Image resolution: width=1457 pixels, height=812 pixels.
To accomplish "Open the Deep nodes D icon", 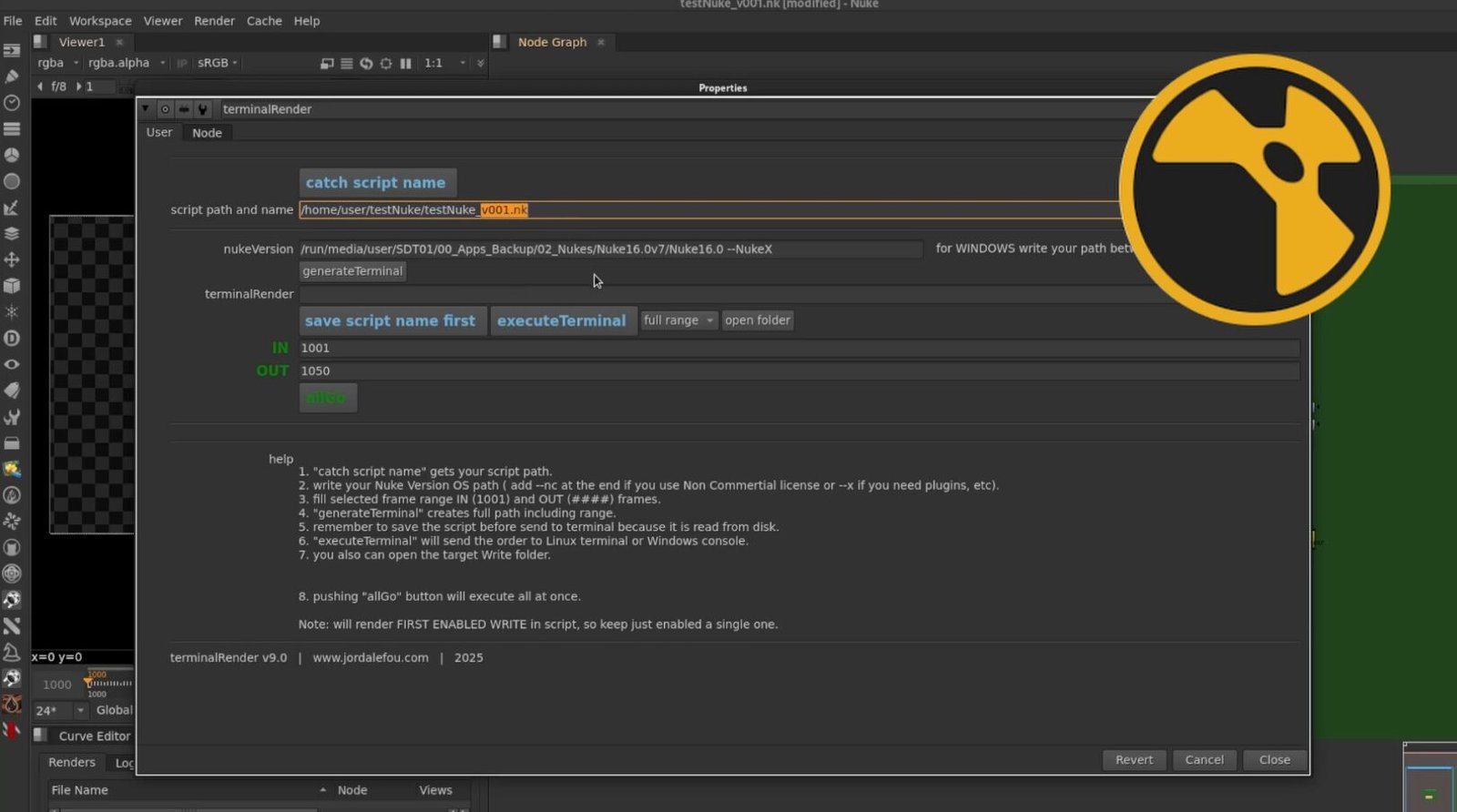I will coord(12,338).
